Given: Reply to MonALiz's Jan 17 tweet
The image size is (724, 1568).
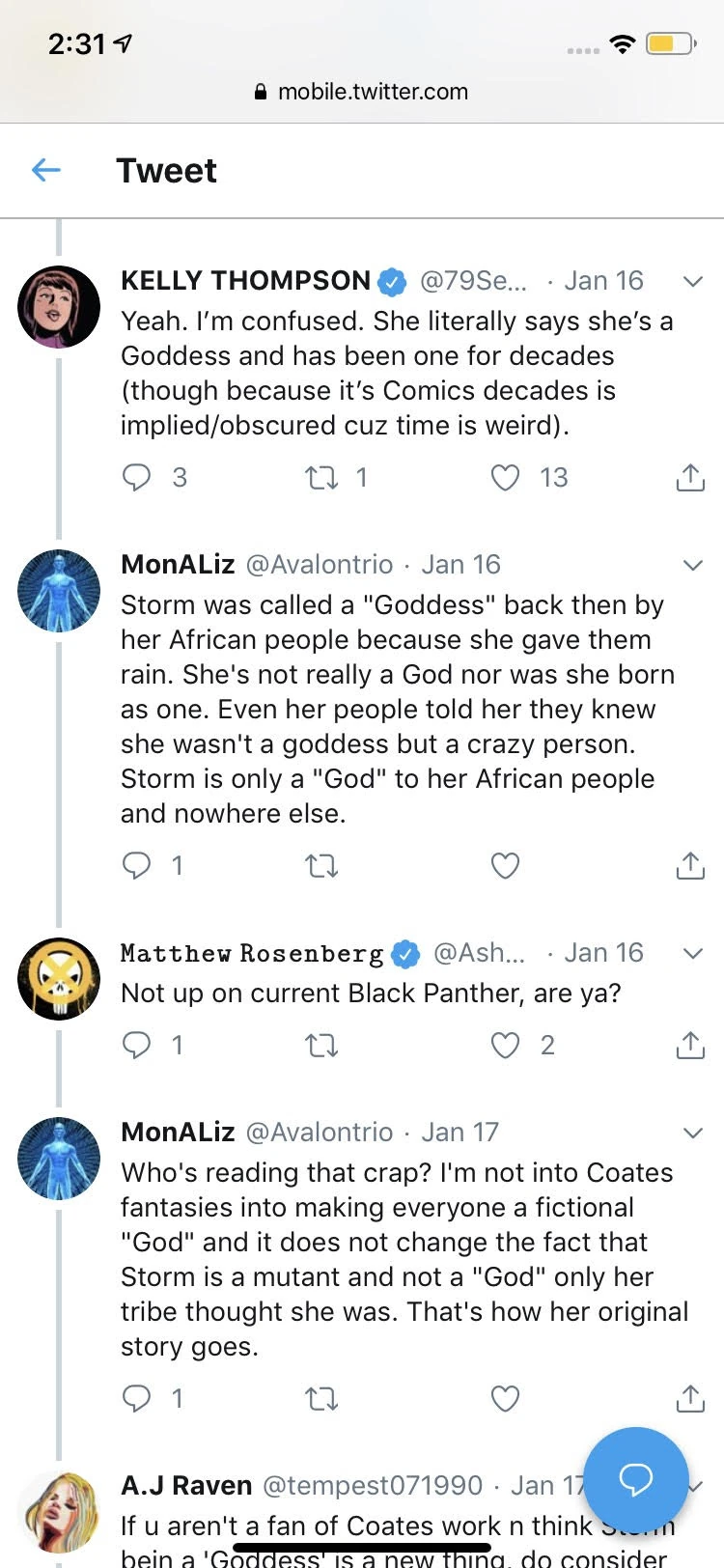Looking at the screenshot, I should [x=137, y=1398].
